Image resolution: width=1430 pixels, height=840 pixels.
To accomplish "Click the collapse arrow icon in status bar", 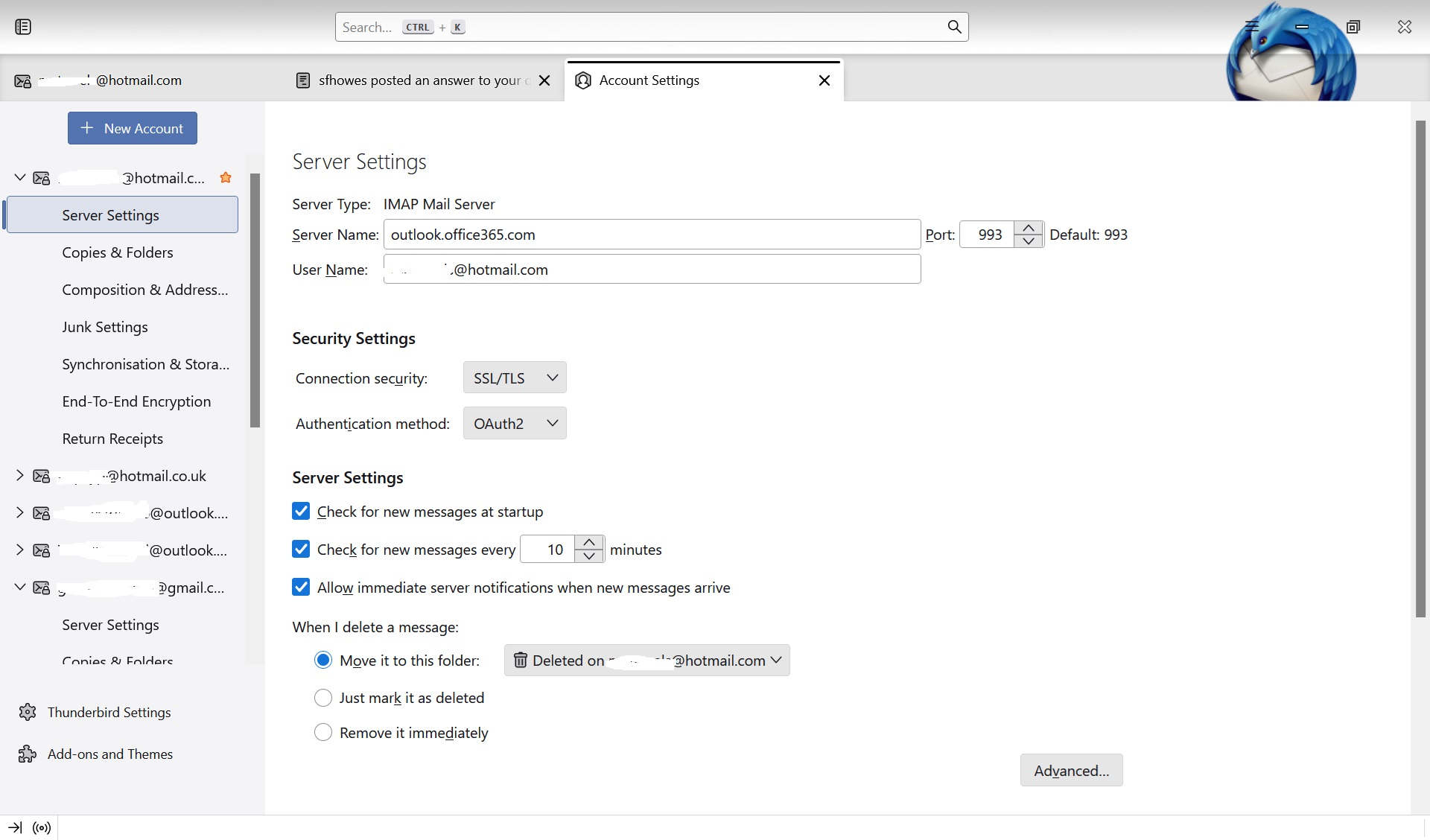I will point(15,827).
